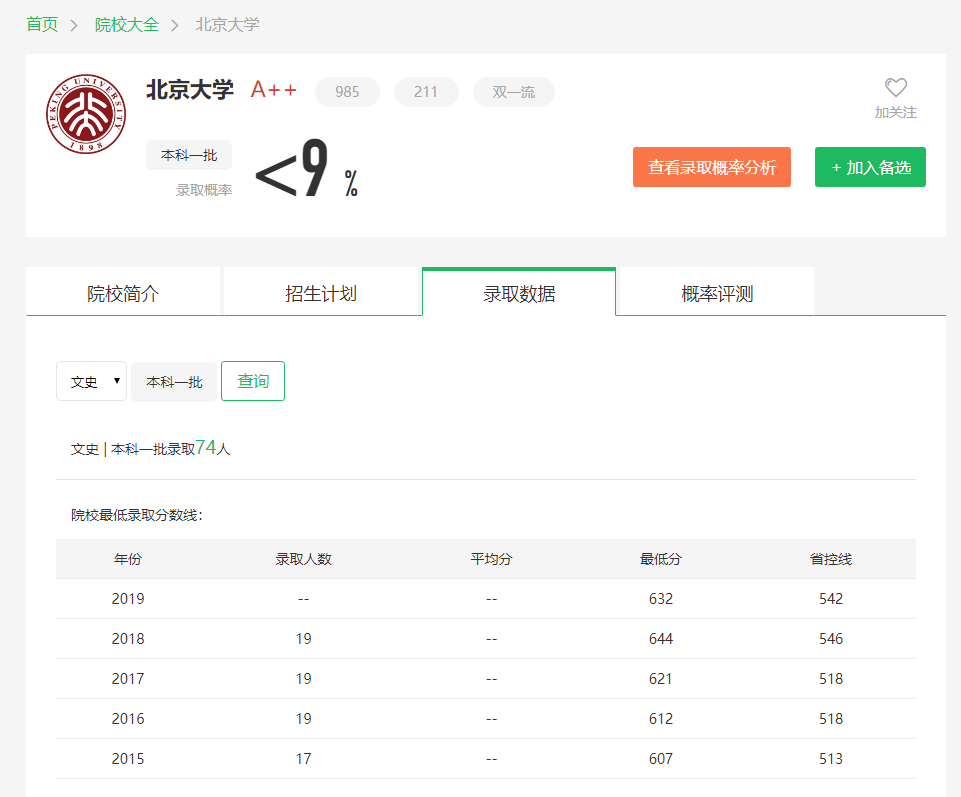Click 17 admitted count for 2015
The width and height of the screenshot is (961, 797).
pyautogui.click(x=303, y=759)
